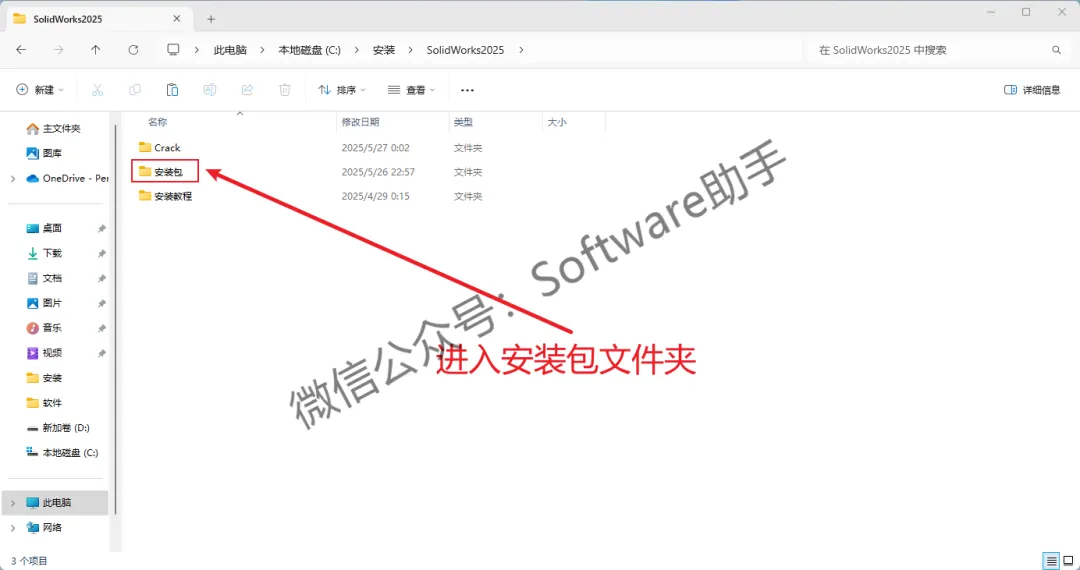Sort by 名称 column header
The image size is (1080, 570).
point(158,122)
